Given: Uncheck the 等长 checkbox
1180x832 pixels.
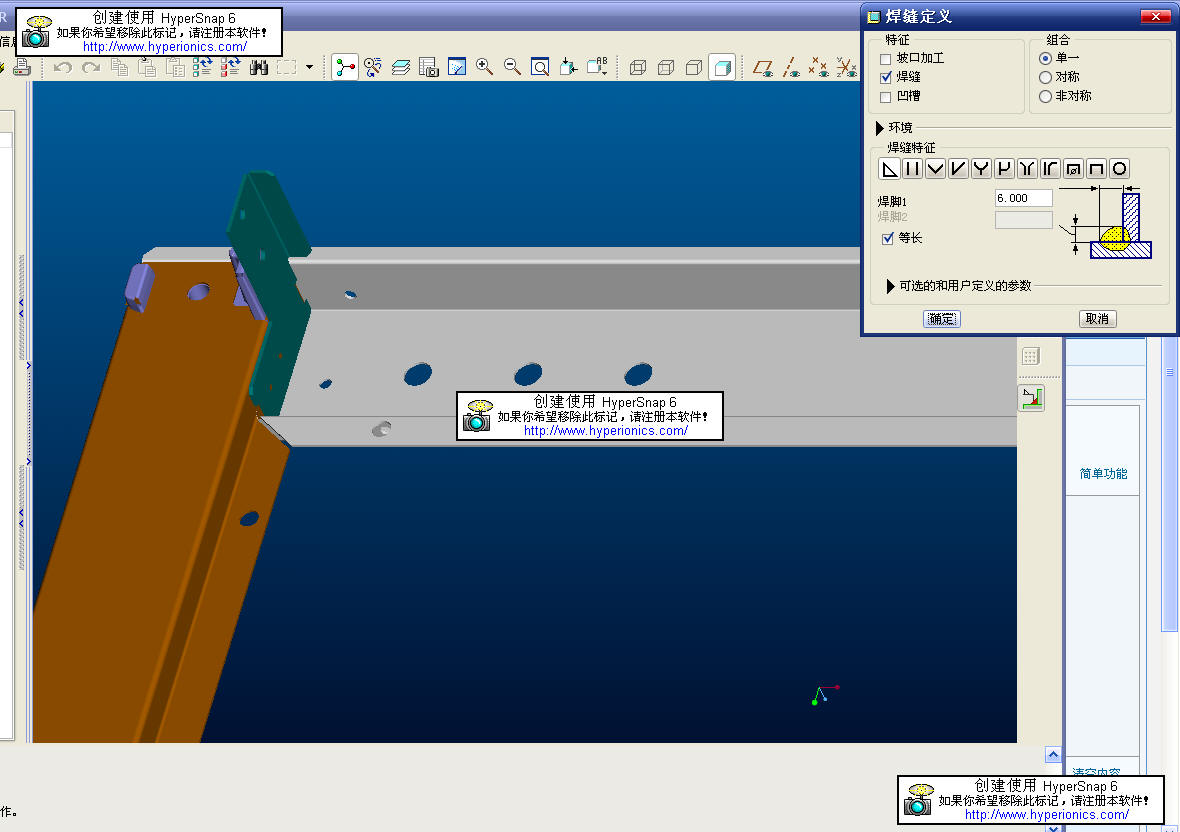Looking at the screenshot, I should pos(888,238).
